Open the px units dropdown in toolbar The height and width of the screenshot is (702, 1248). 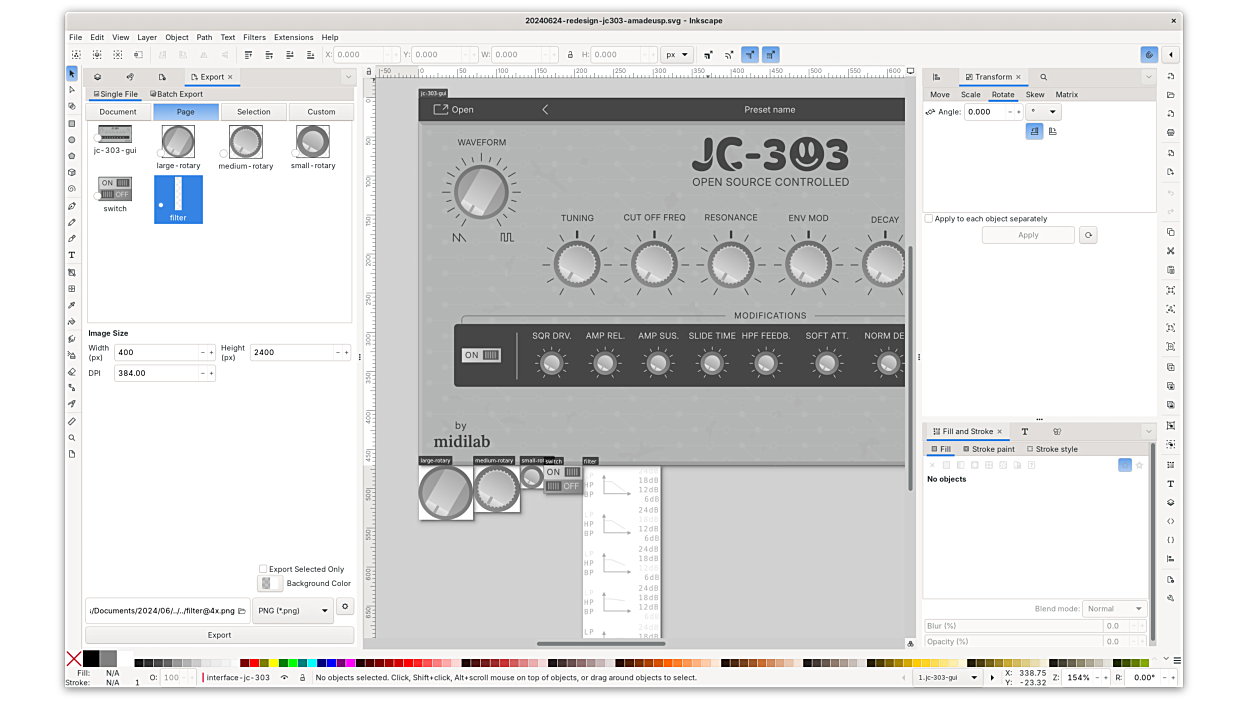coord(678,55)
